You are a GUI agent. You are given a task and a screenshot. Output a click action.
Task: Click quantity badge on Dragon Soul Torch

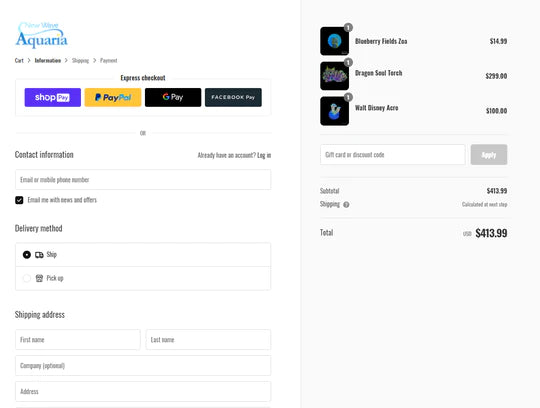348,62
